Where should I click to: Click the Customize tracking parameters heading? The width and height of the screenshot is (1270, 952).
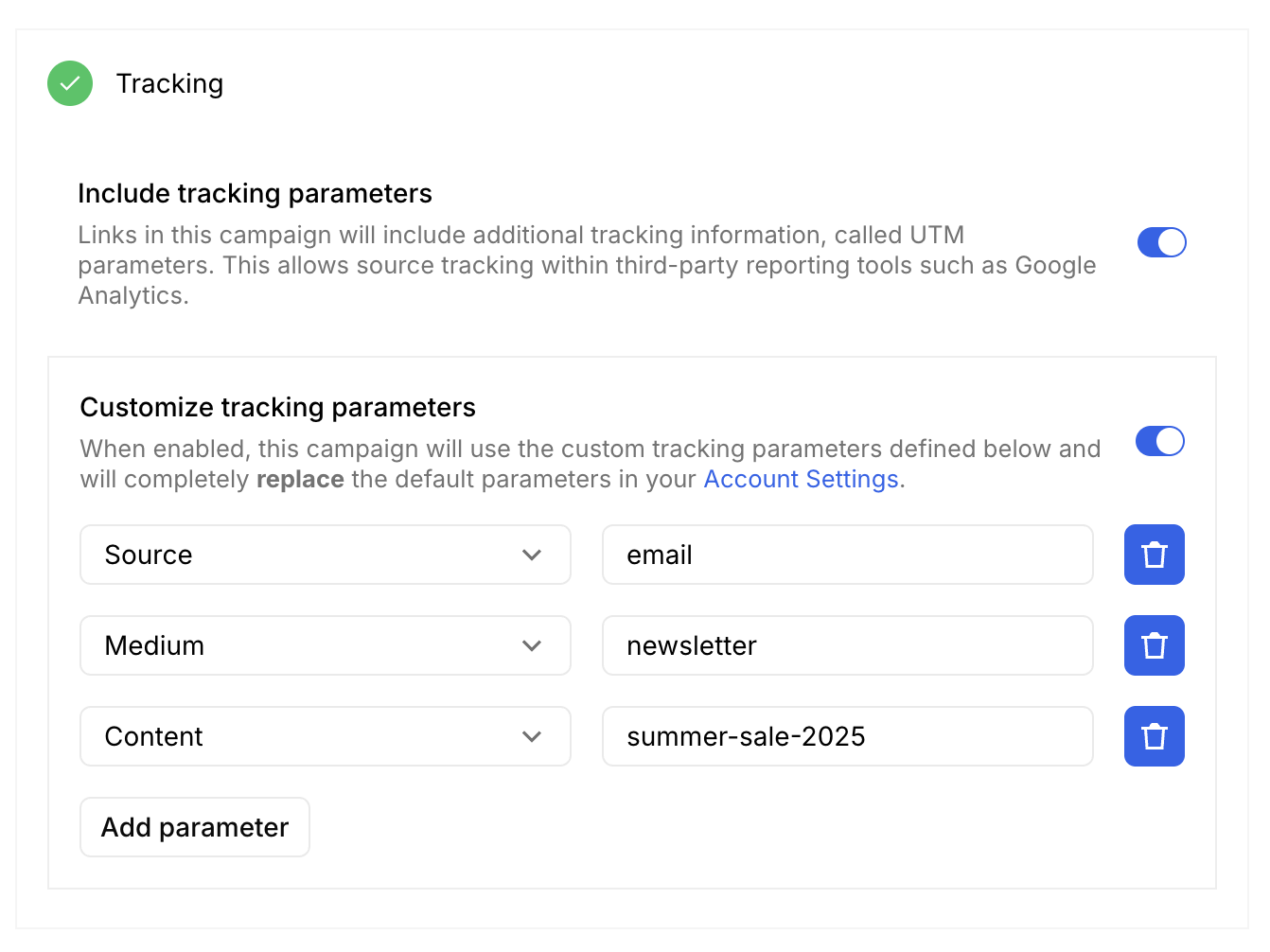(x=277, y=407)
